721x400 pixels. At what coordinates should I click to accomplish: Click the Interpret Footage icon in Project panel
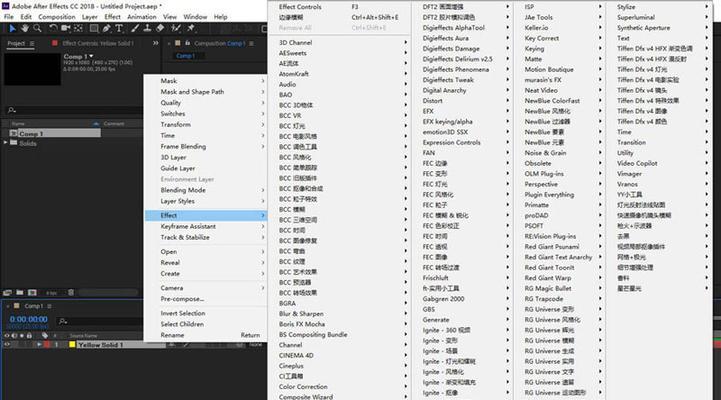7,292
